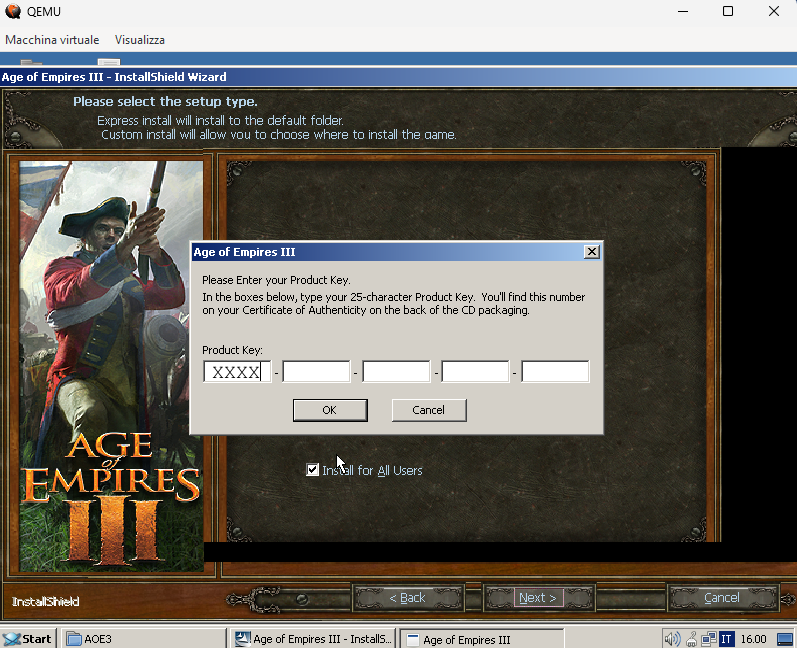
Task: Click the tray clock showing 16.00
Action: (x=753, y=639)
